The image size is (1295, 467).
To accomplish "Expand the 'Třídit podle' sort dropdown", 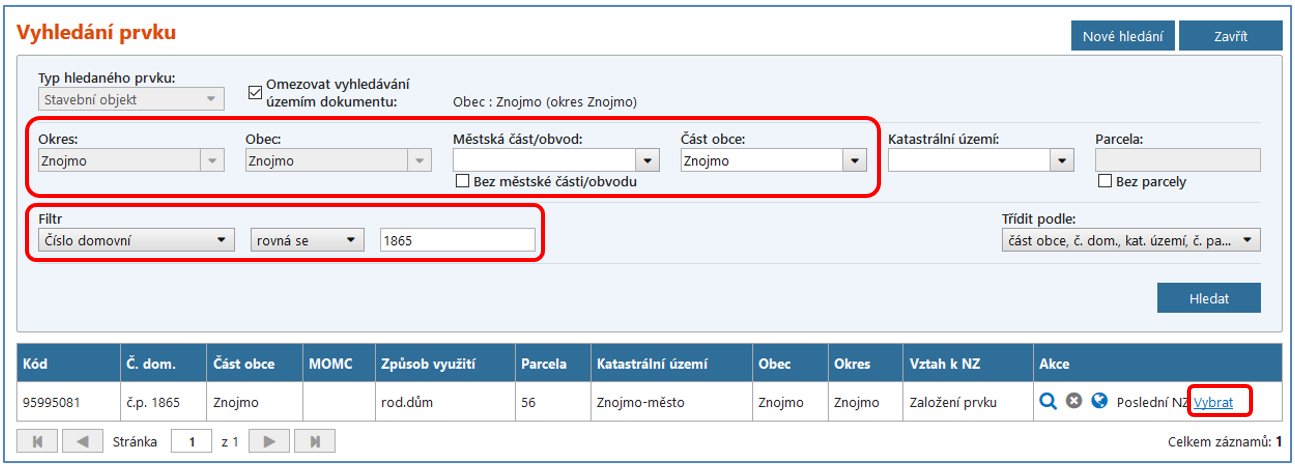I will (x=1248, y=240).
